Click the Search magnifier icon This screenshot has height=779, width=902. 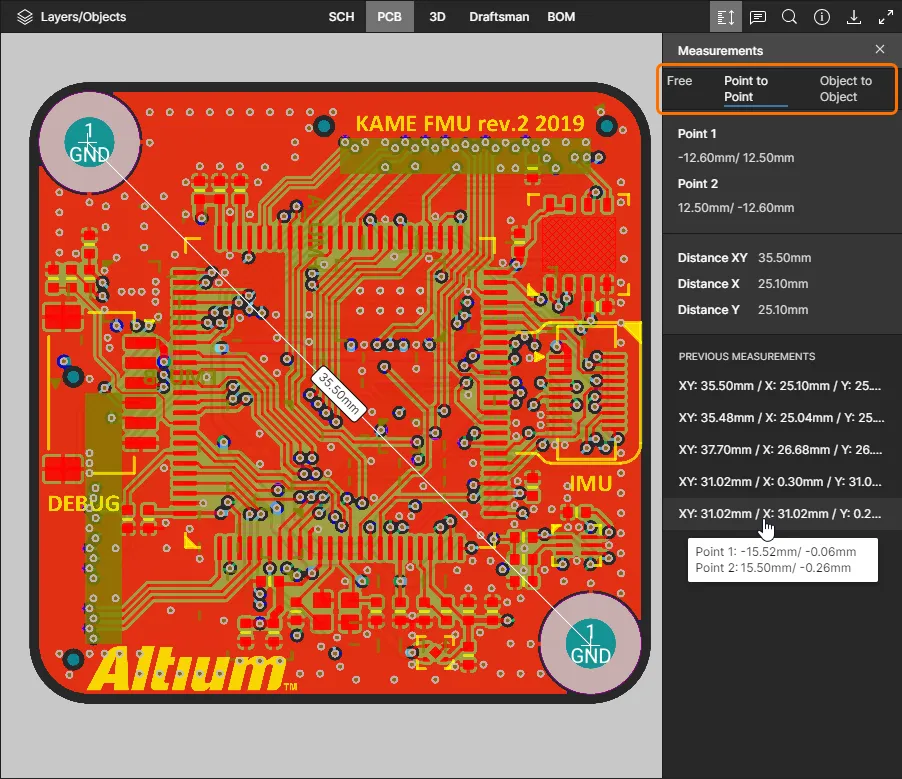coord(790,17)
